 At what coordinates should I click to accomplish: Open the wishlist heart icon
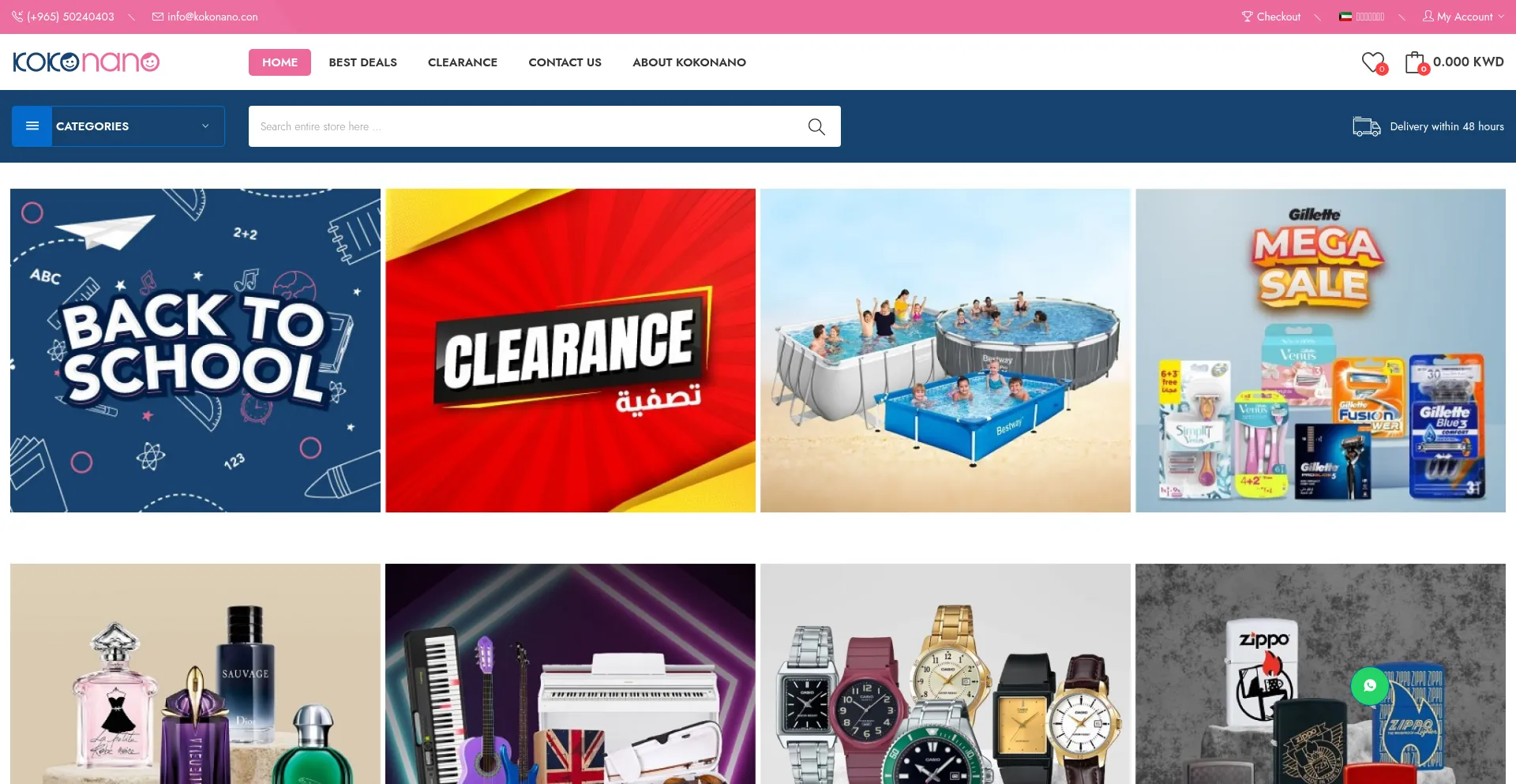pos(1373,62)
